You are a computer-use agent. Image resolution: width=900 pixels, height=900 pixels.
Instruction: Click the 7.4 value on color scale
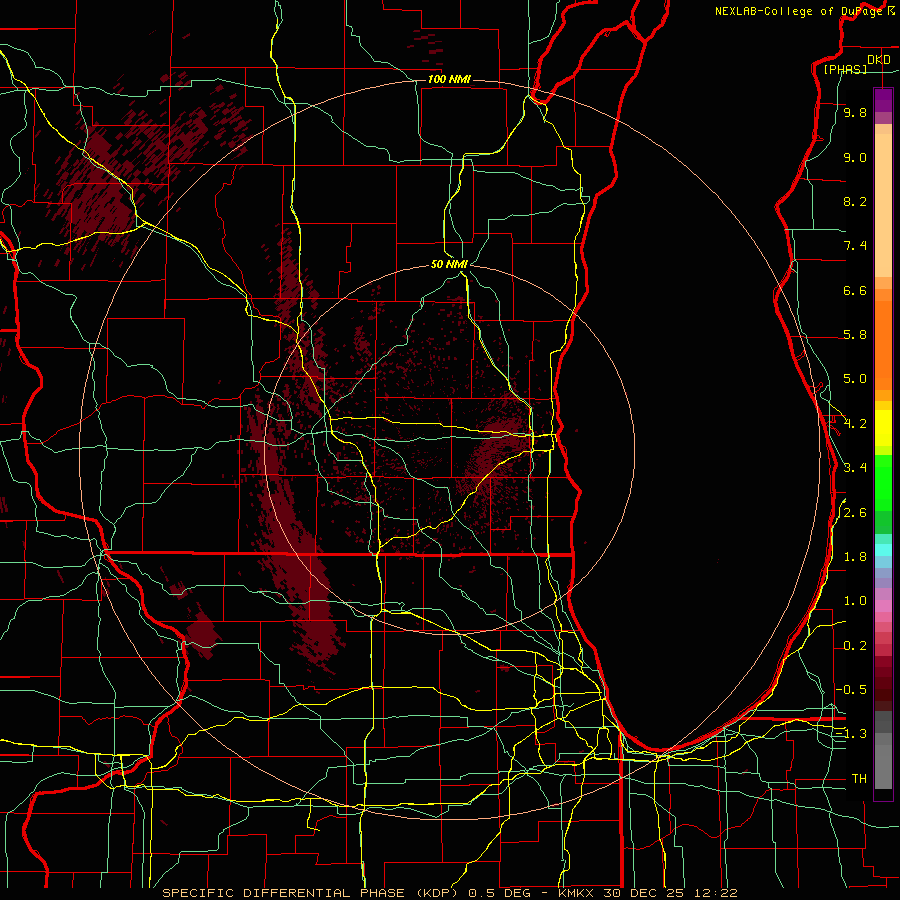(x=855, y=246)
